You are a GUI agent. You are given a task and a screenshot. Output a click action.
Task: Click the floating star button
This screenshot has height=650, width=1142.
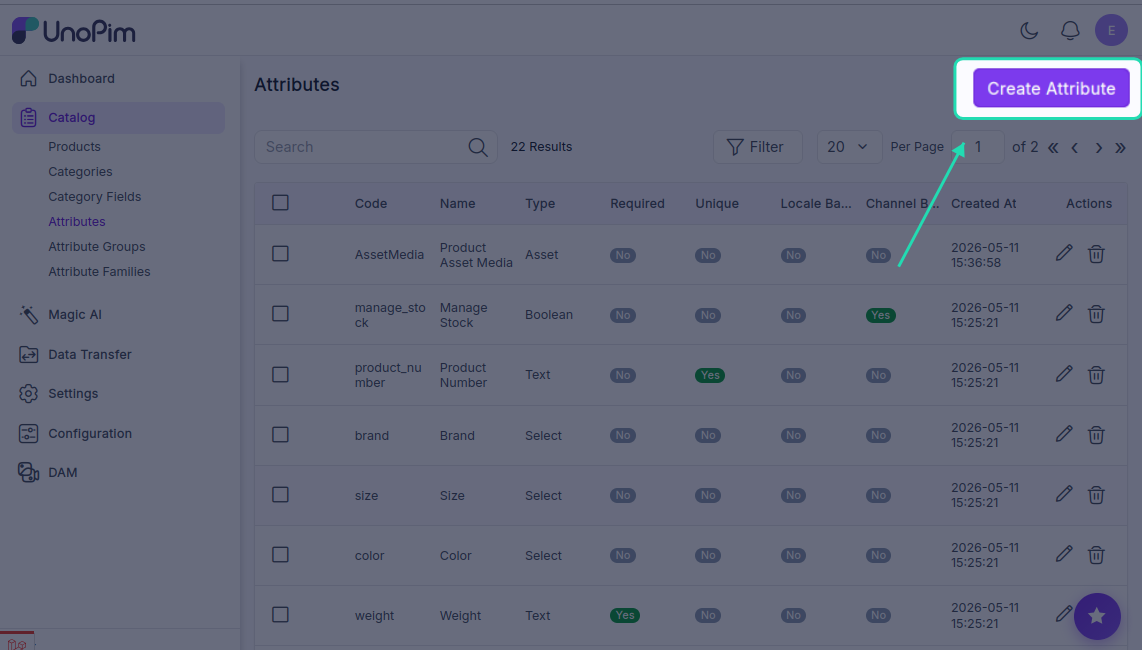tap(1096, 616)
